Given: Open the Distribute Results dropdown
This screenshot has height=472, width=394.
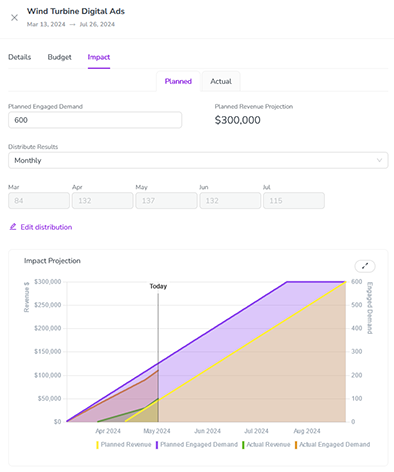Looking at the screenshot, I should point(198,160).
